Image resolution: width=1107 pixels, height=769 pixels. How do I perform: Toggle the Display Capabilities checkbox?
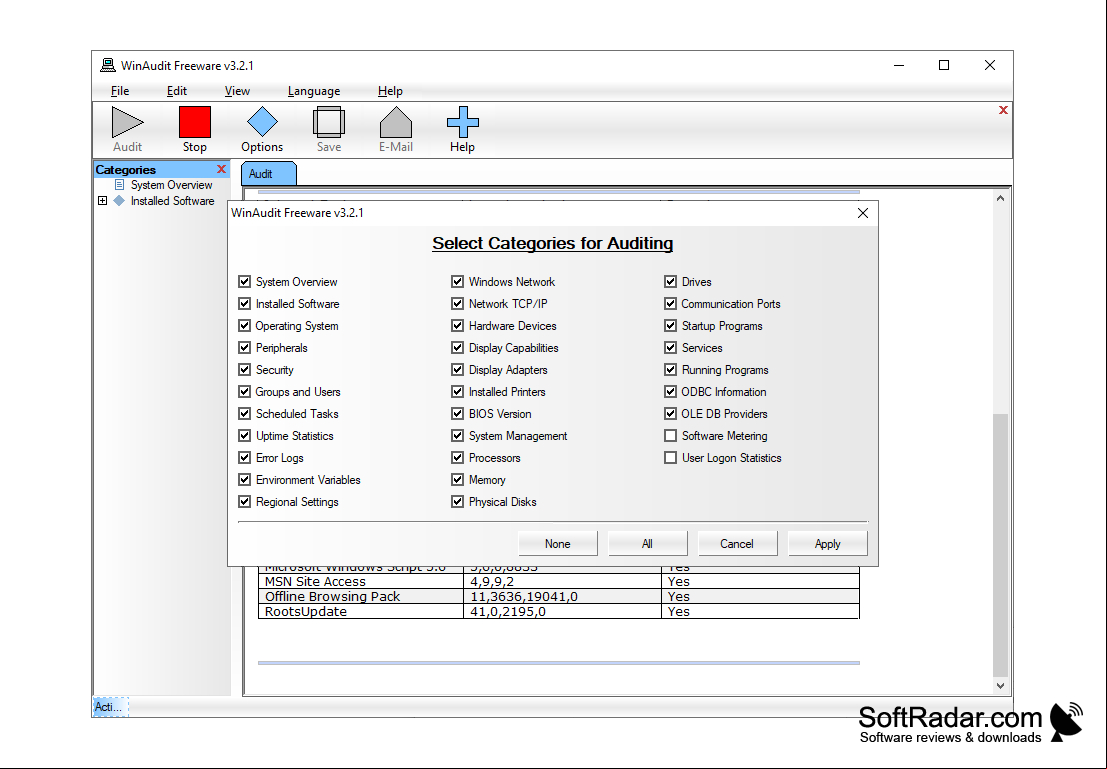(x=457, y=347)
